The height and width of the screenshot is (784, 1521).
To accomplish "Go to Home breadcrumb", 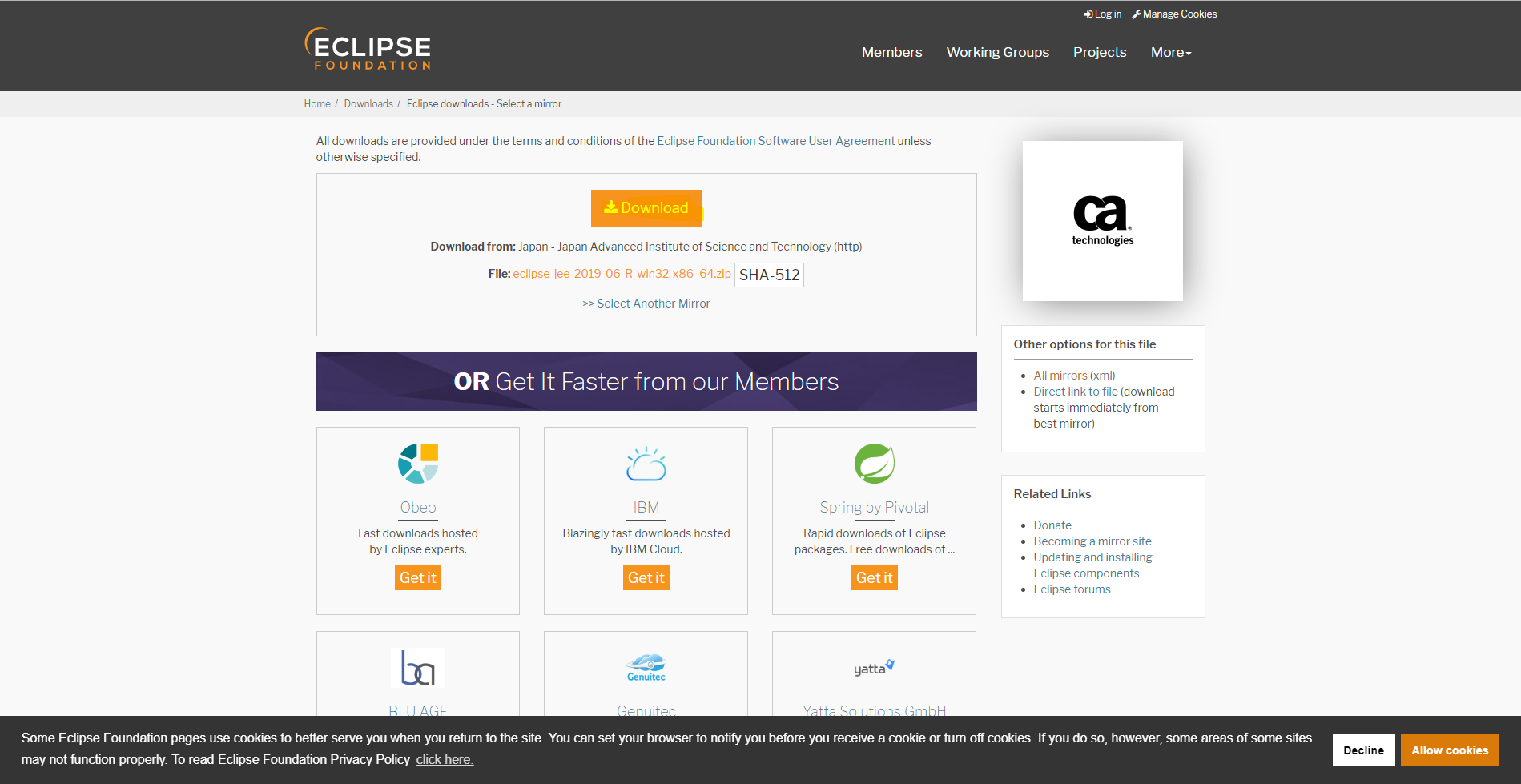I will (317, 104).
